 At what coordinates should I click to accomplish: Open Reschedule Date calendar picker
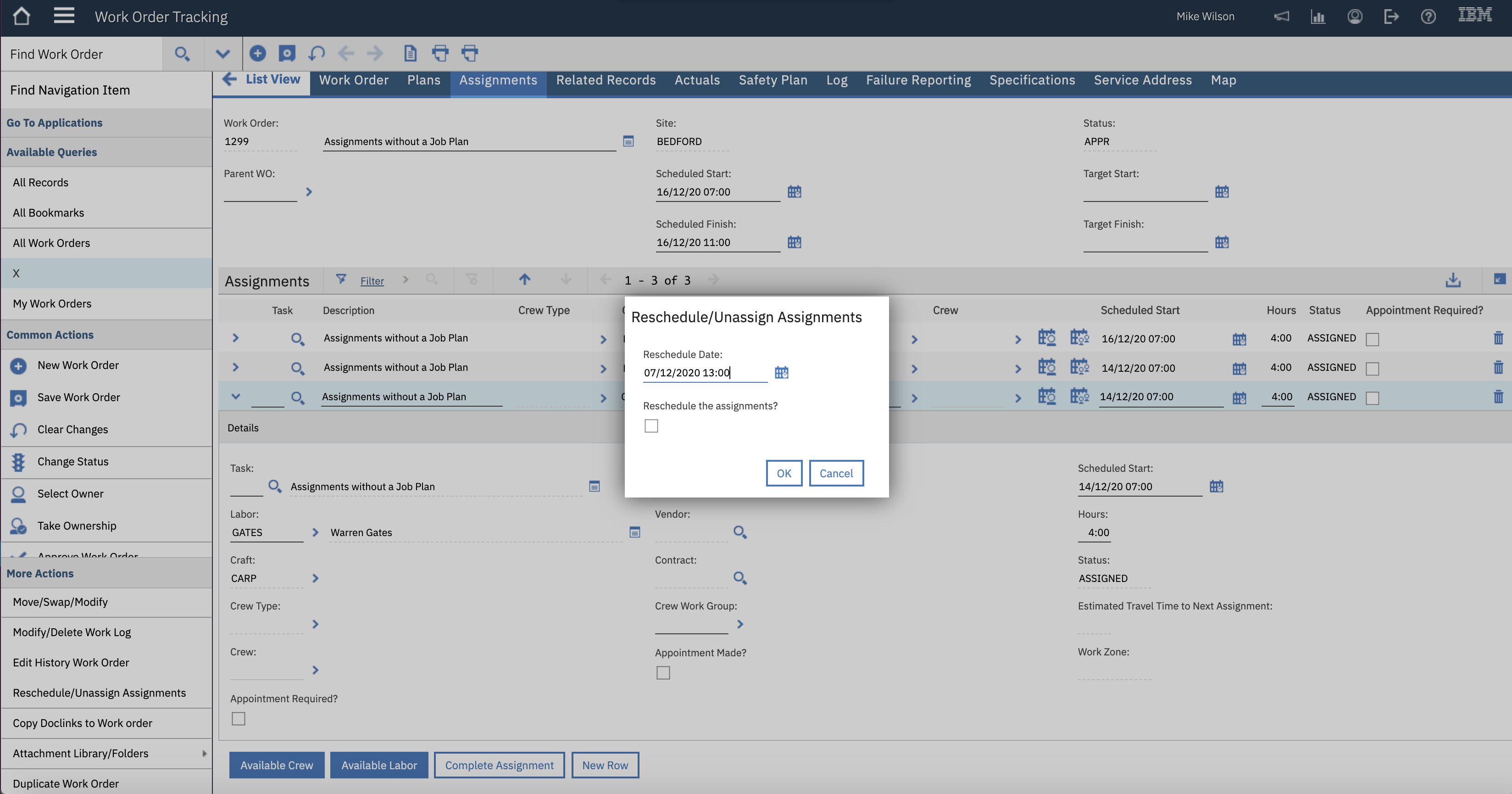coord(781,372)
